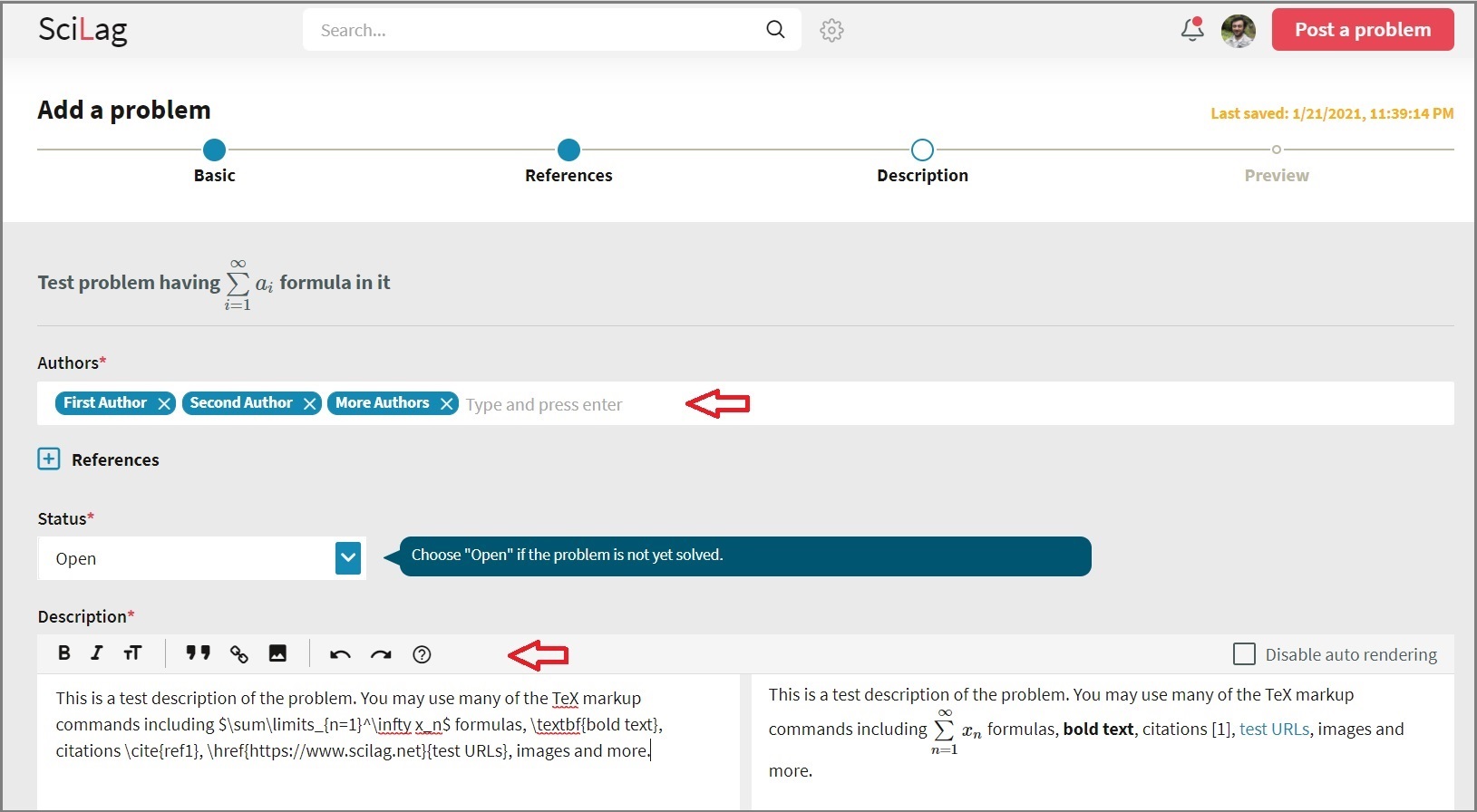
Task: Expand the References section plus icon
Action: click(x=49, y=459)
